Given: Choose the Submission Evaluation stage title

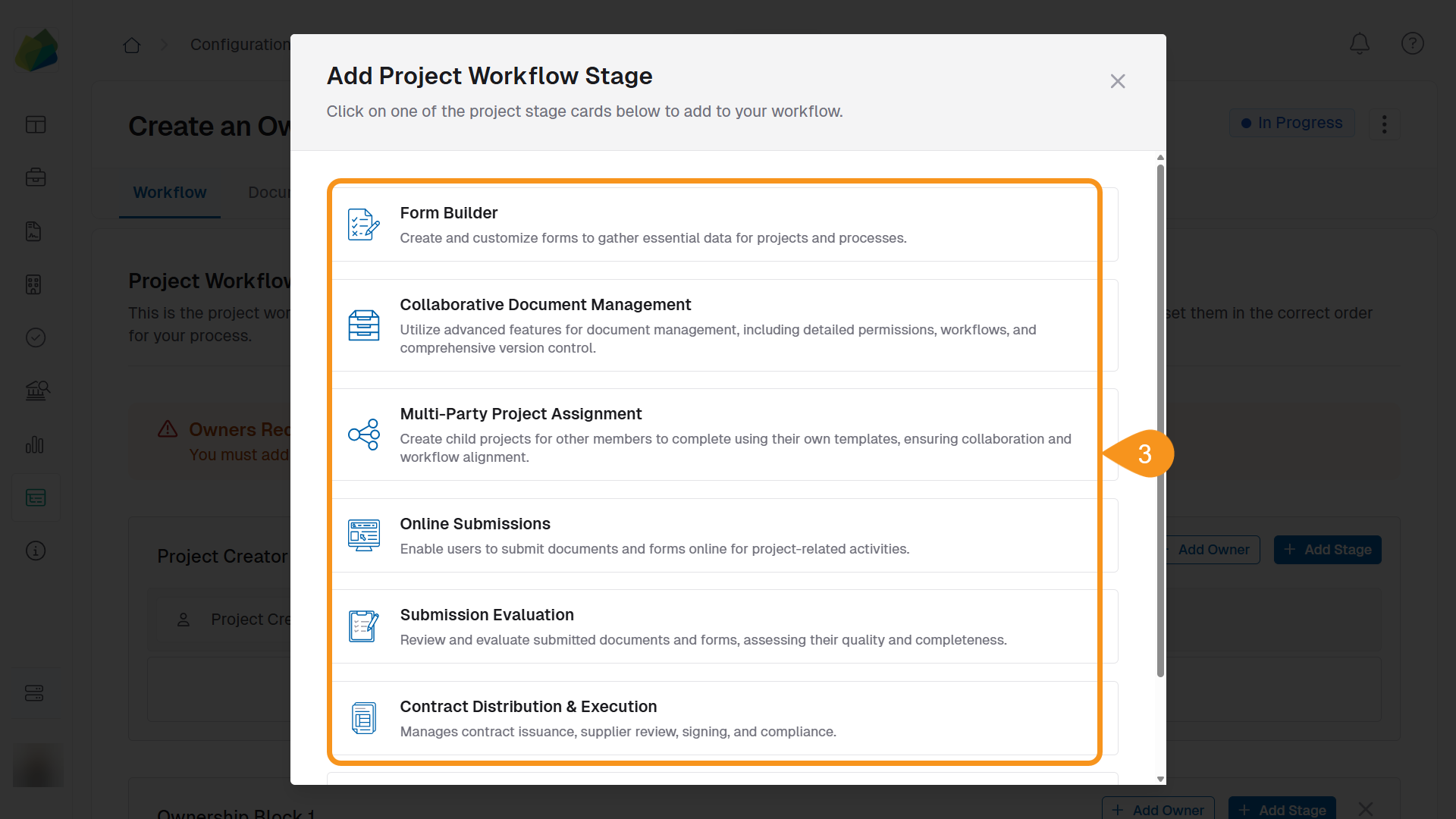Looking at the screenshot, I should tap(487, 615).
